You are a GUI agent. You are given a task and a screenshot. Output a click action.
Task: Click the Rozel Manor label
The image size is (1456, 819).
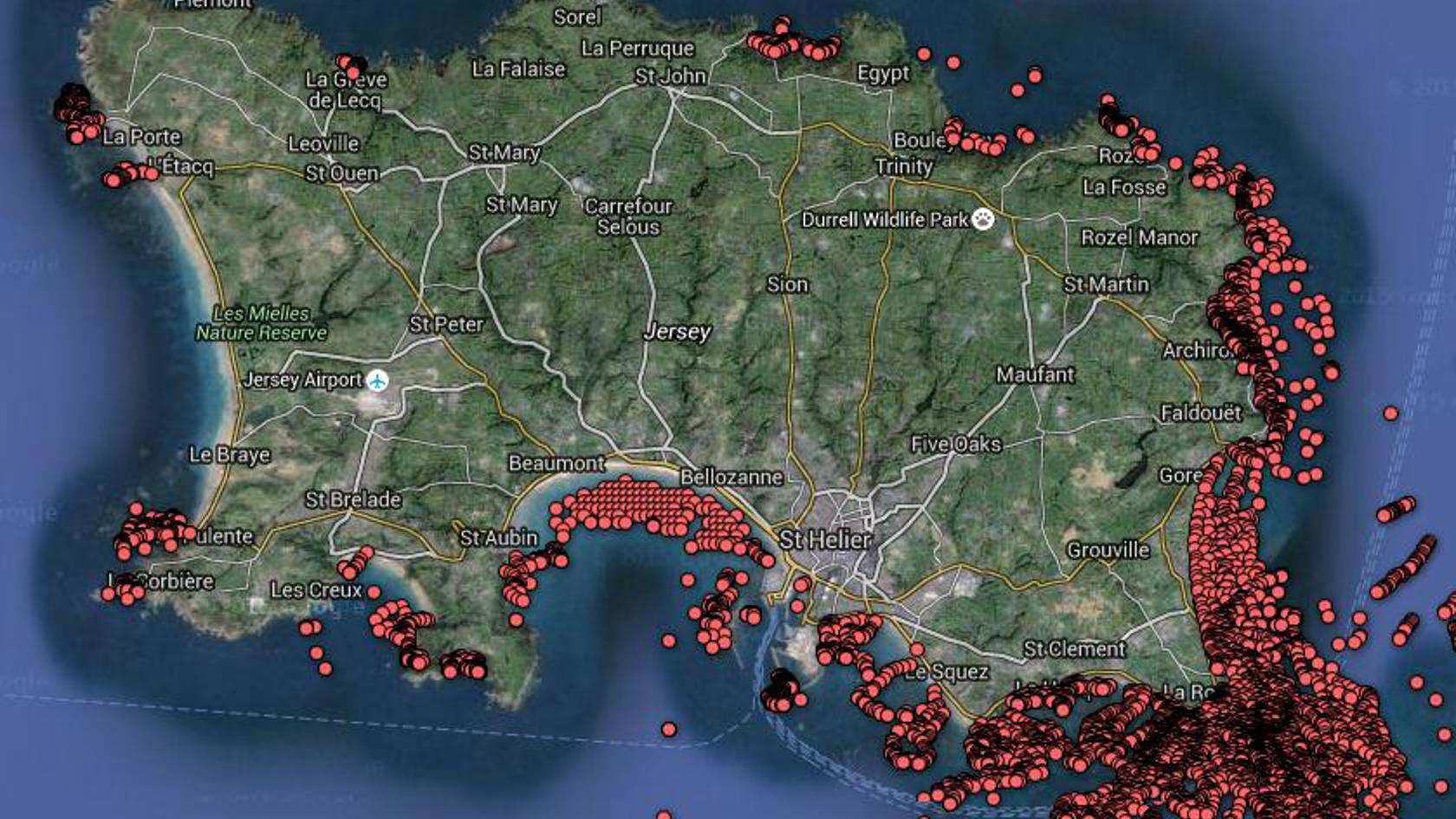pyautogui.click(x=1139, y=237)
